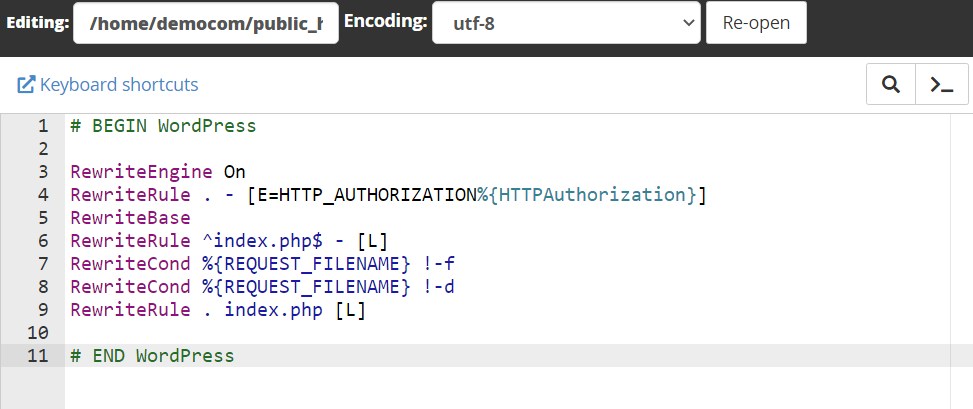Open the Encoding utf-8 dropdown
This screenshot has width=973, height=409.
[x=565, y=22]
